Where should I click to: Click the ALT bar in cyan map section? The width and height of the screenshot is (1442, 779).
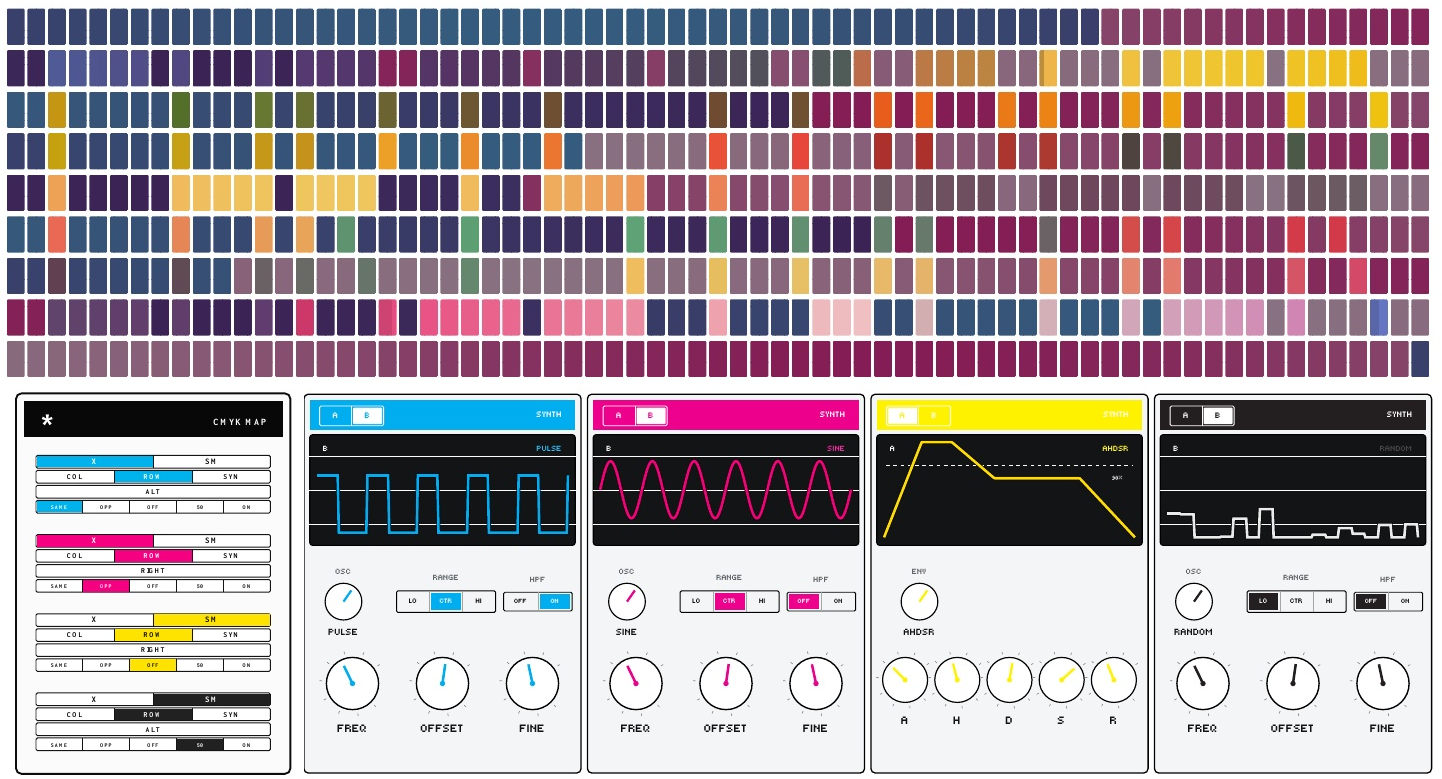(x=153, y=492)
